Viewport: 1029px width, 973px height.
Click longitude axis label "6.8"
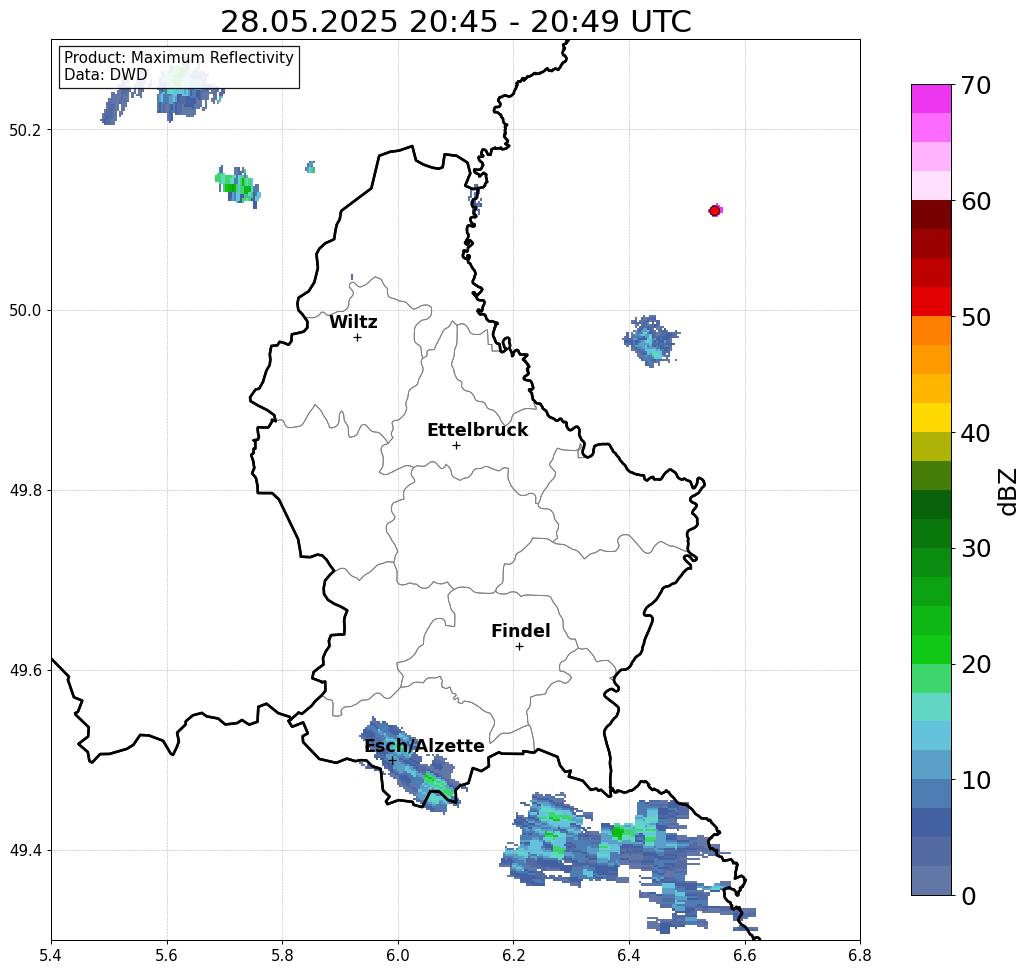click(x=860, y=955)
